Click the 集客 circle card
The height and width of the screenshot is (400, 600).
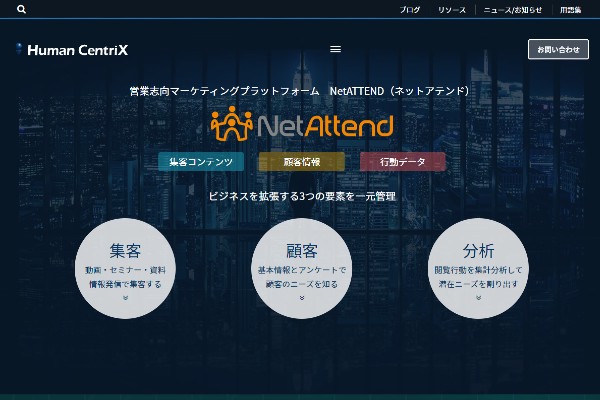click(x=126, y=268)
